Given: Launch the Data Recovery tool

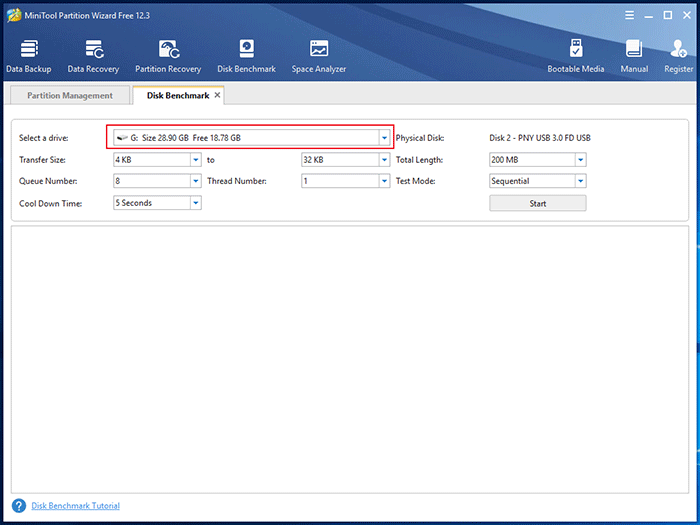Looking at the screenshot, I should [x=93, y=56].
